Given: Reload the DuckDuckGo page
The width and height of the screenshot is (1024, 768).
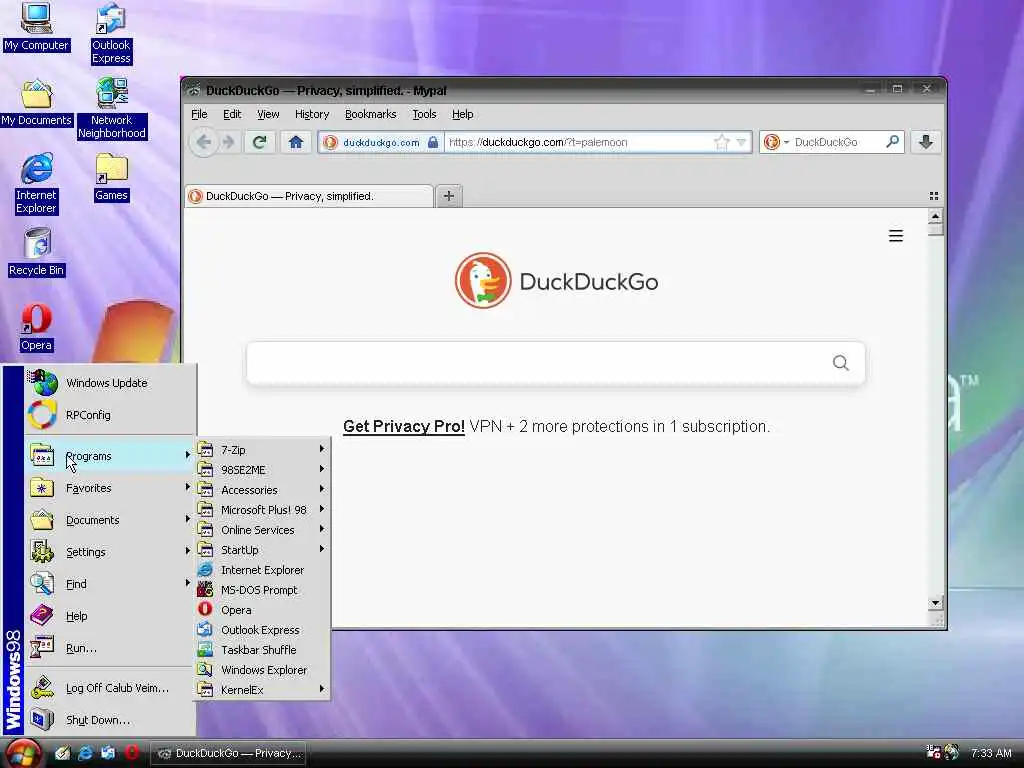Looking at the screenshot, I should pos(259,142).
